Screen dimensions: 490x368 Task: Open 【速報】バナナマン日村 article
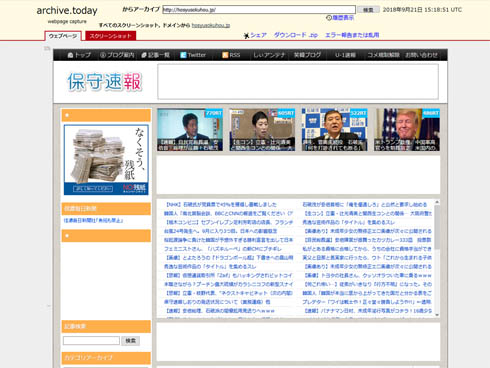tap(367, 311)
